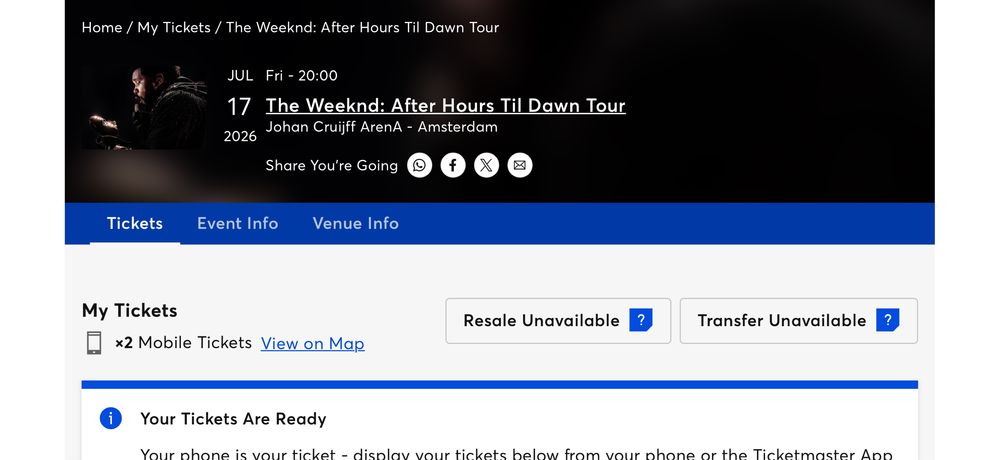Click The Weeknd event thumbnail image
This screenshot has height=460, width=1000.
click(145, 108)
